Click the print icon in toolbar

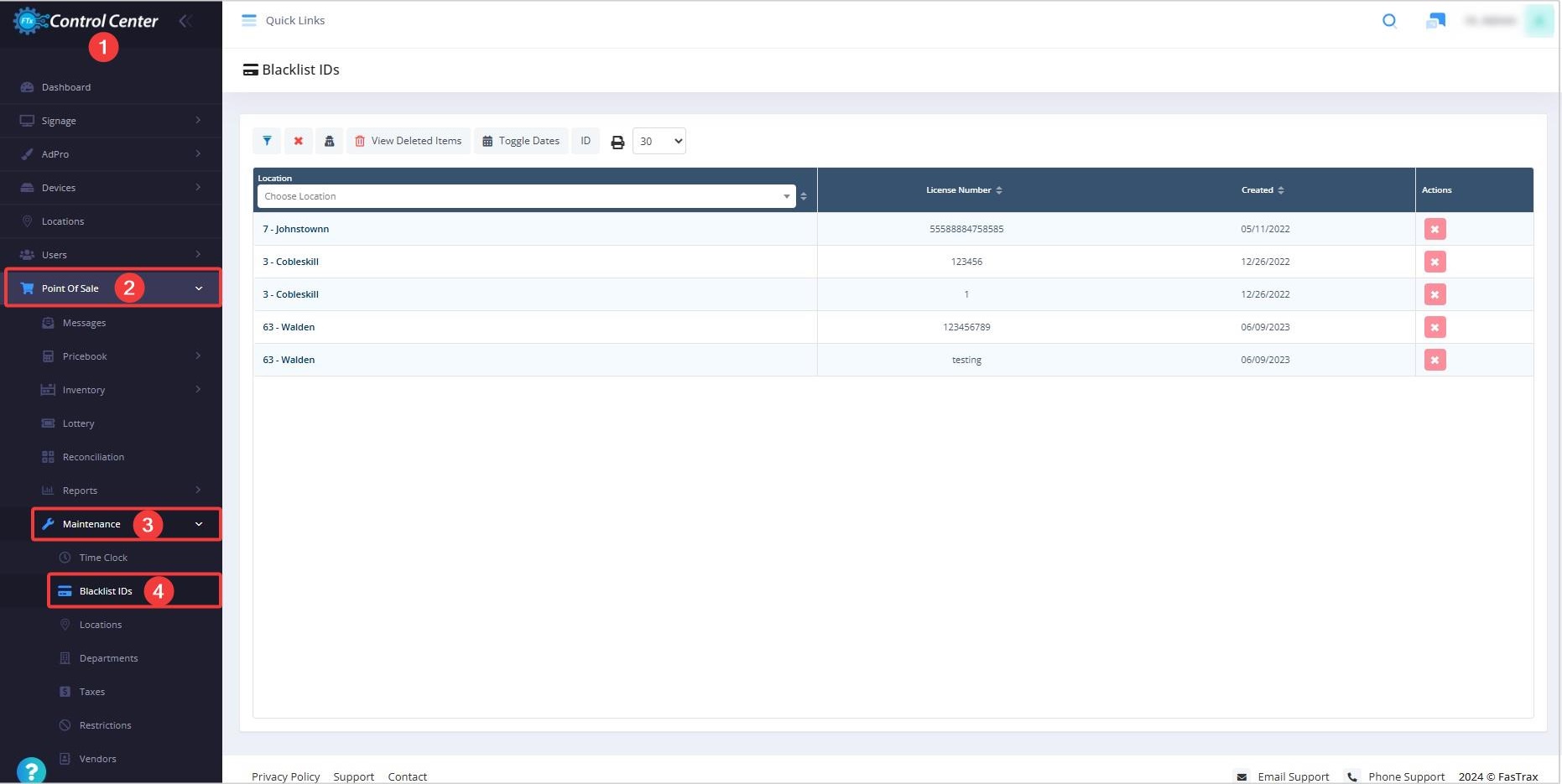(617, 142)
